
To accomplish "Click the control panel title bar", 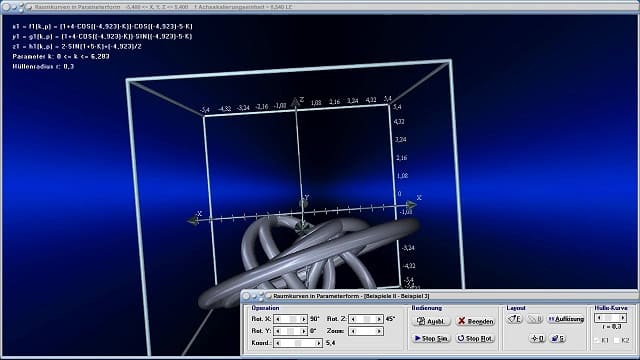I will pyautogui.click(x=439, y=296).
